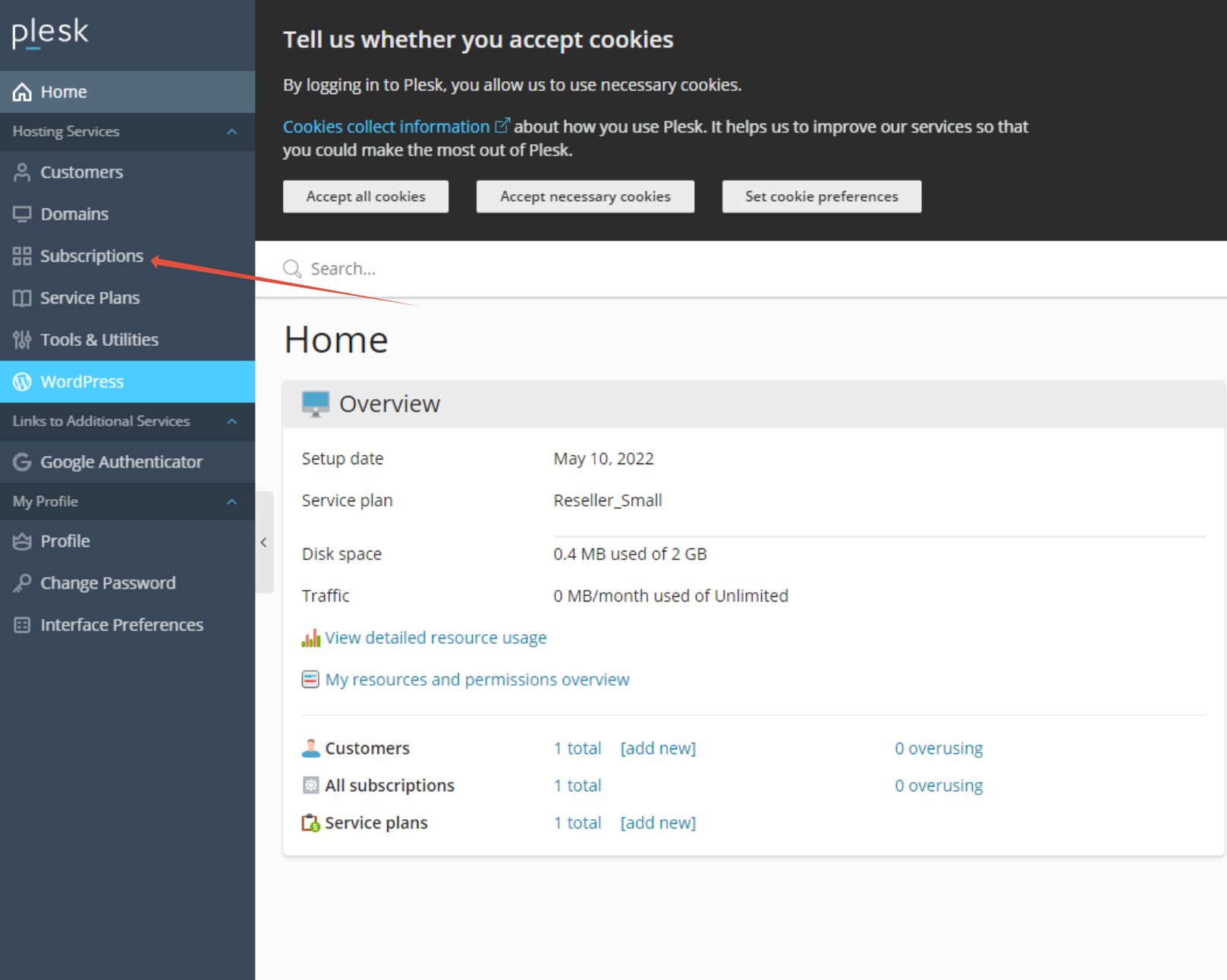
Task: Click the Profile icon in sidebar
Action: coord(22,541)
